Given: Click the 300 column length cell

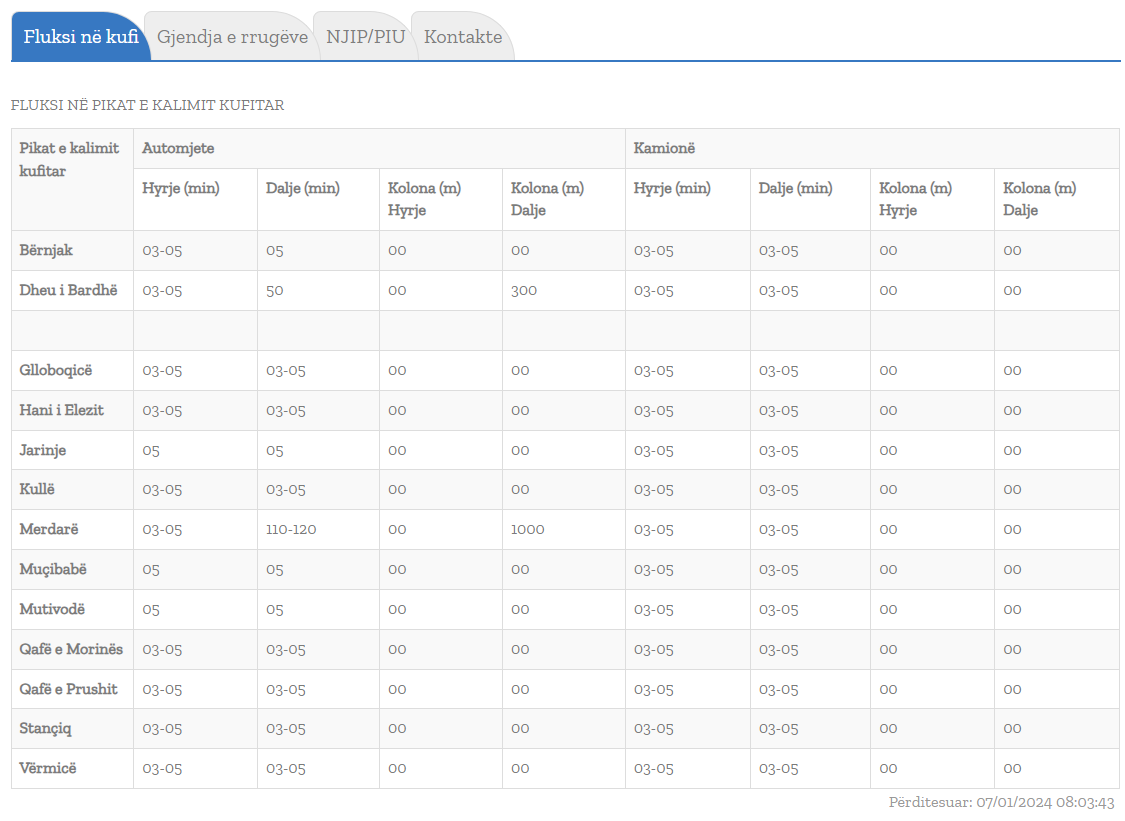Looking at the screenshot, I should [x=523, y=290].
